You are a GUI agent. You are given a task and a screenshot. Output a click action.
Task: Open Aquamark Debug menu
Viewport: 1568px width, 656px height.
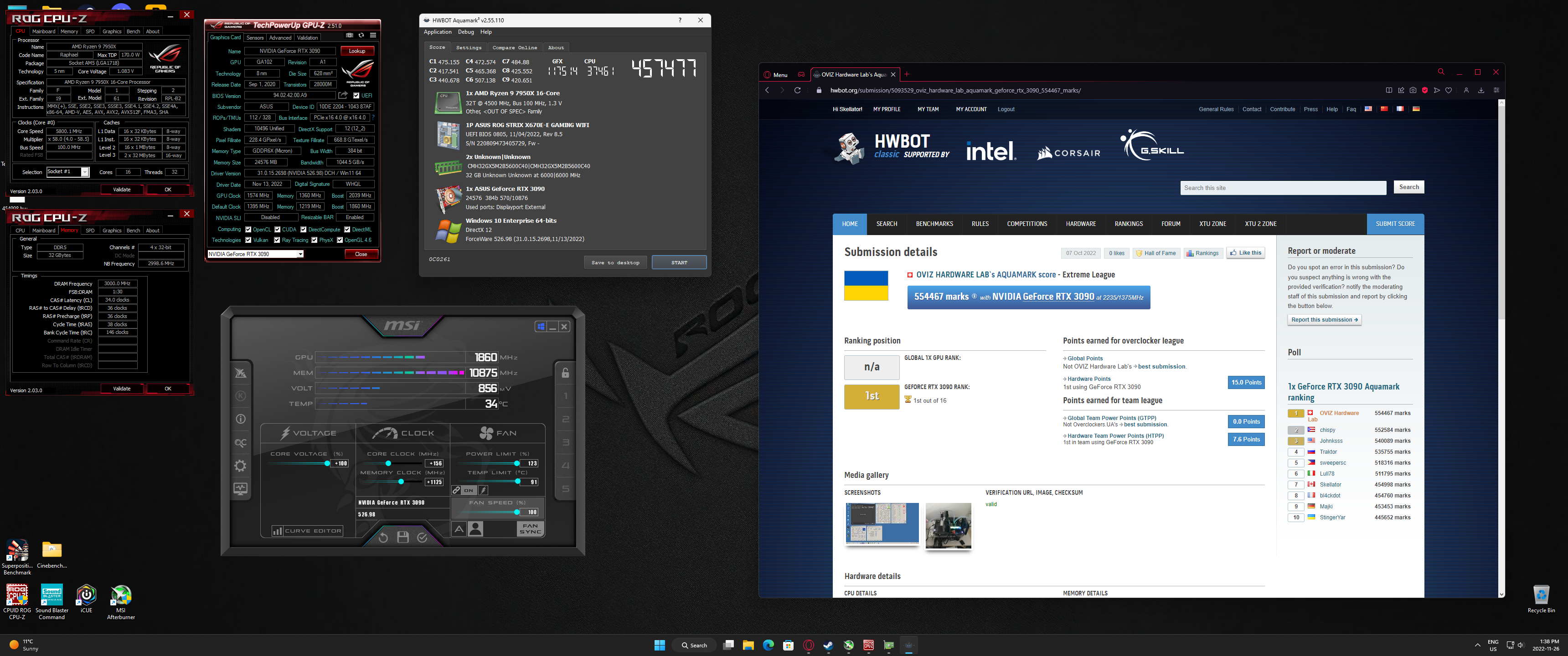click(x=466, y=31)
